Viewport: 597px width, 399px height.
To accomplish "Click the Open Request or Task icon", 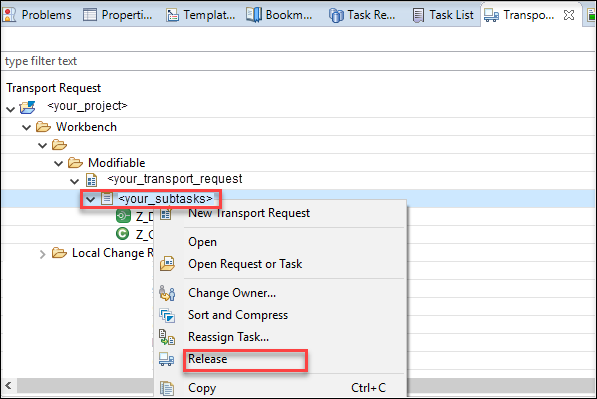I will (x=167, y=263).
